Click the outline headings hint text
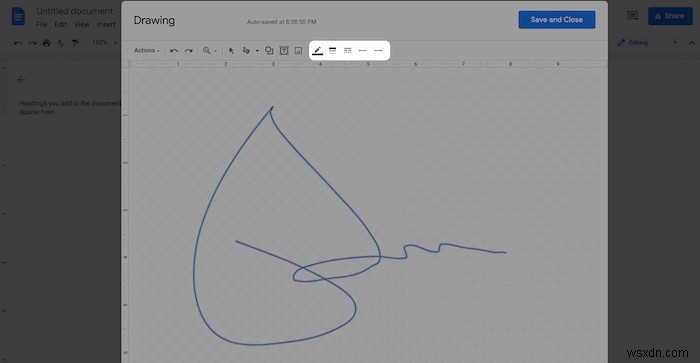700x363 pixels. 70,108
